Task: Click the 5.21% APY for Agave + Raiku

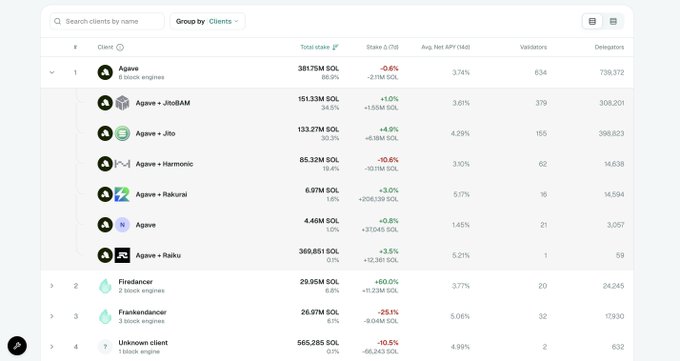Action: coord(461,255)
